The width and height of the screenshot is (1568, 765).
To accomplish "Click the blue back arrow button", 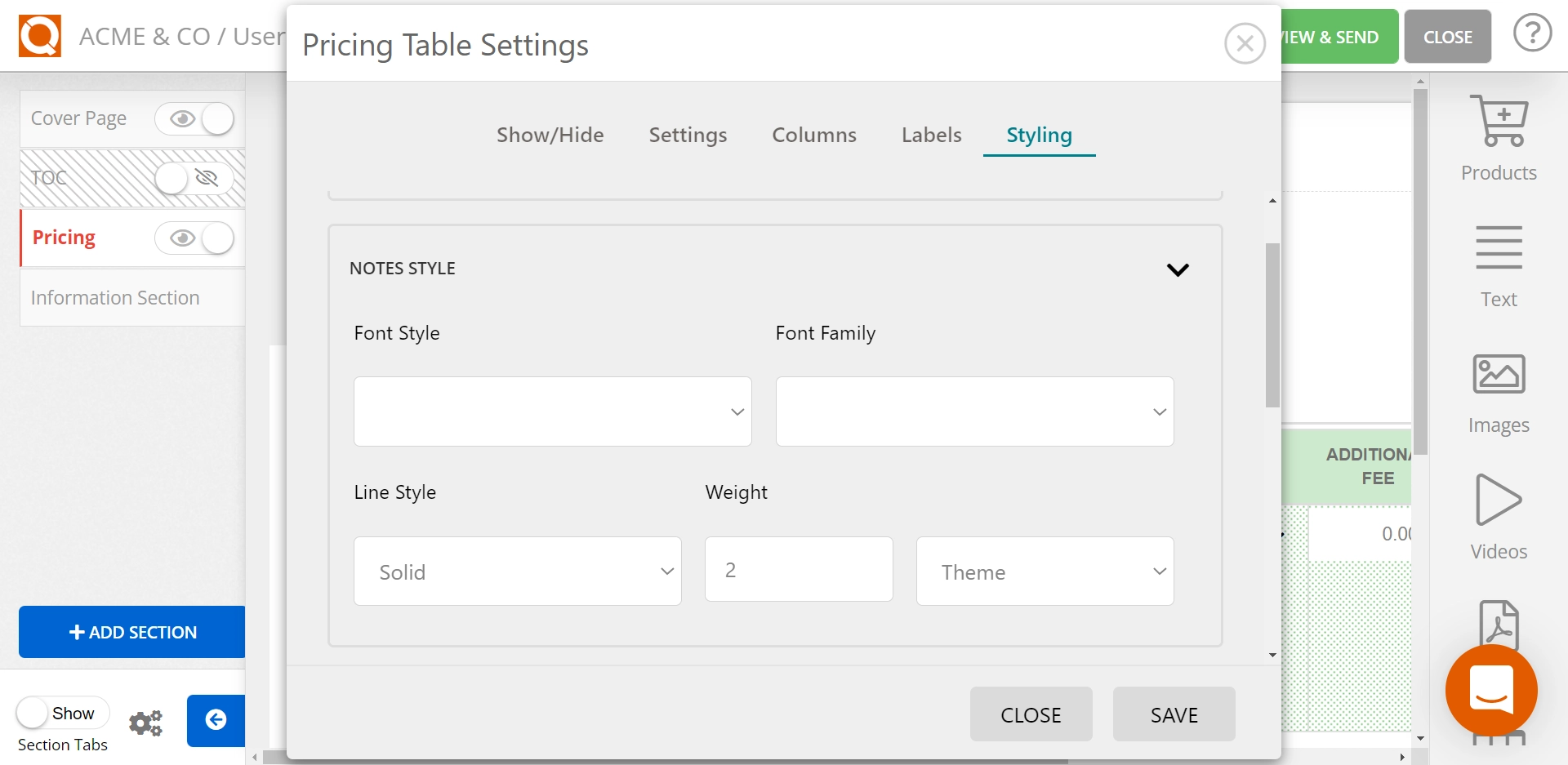I will click(216, 720).
